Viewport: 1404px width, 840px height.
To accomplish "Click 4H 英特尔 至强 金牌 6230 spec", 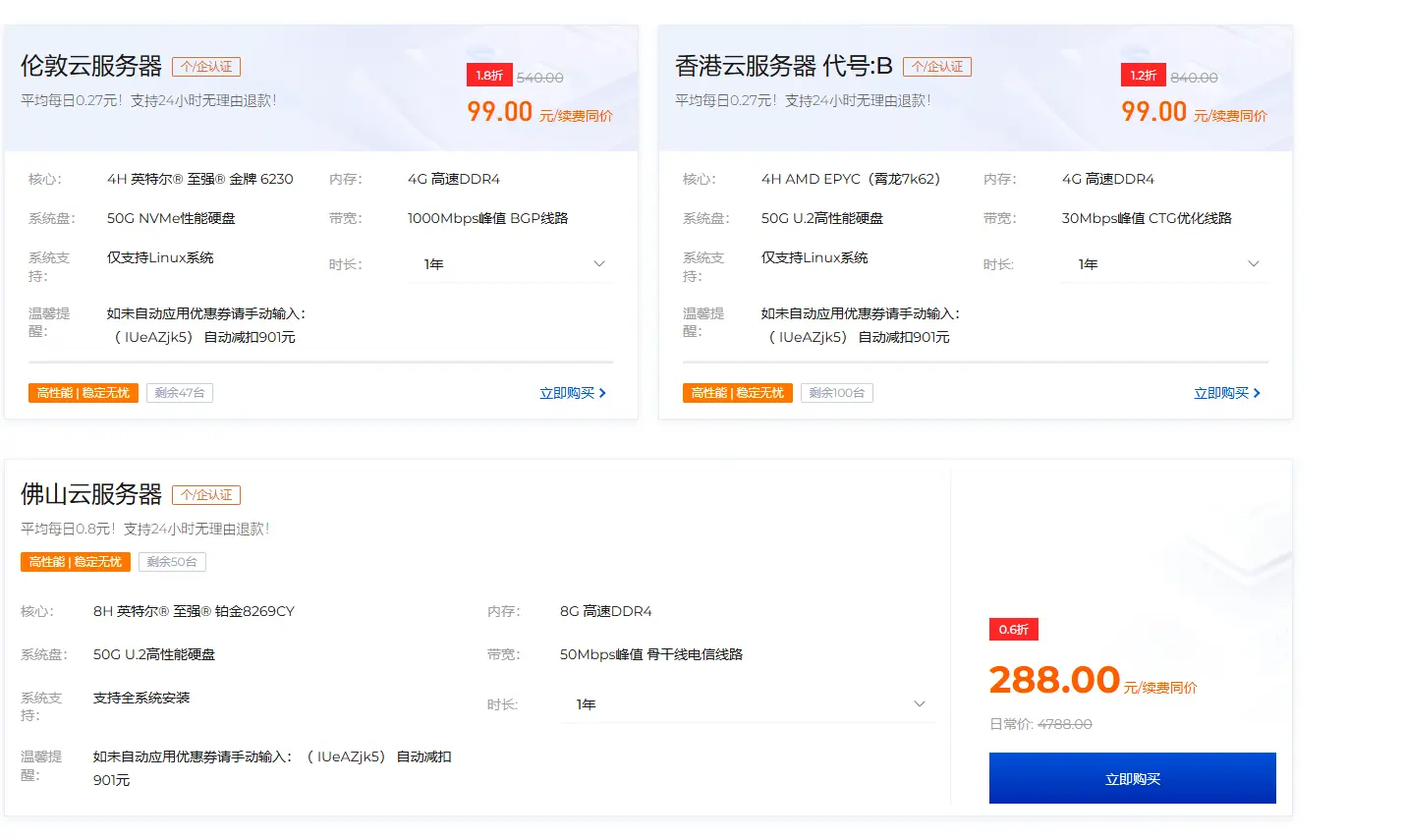I will (x=200, y=179).
